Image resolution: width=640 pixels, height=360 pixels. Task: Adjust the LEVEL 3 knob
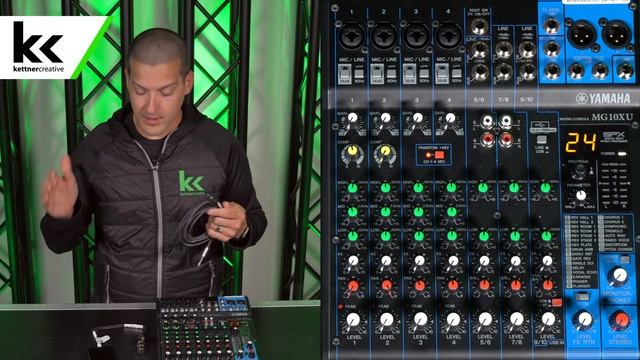tap(420, 320)
